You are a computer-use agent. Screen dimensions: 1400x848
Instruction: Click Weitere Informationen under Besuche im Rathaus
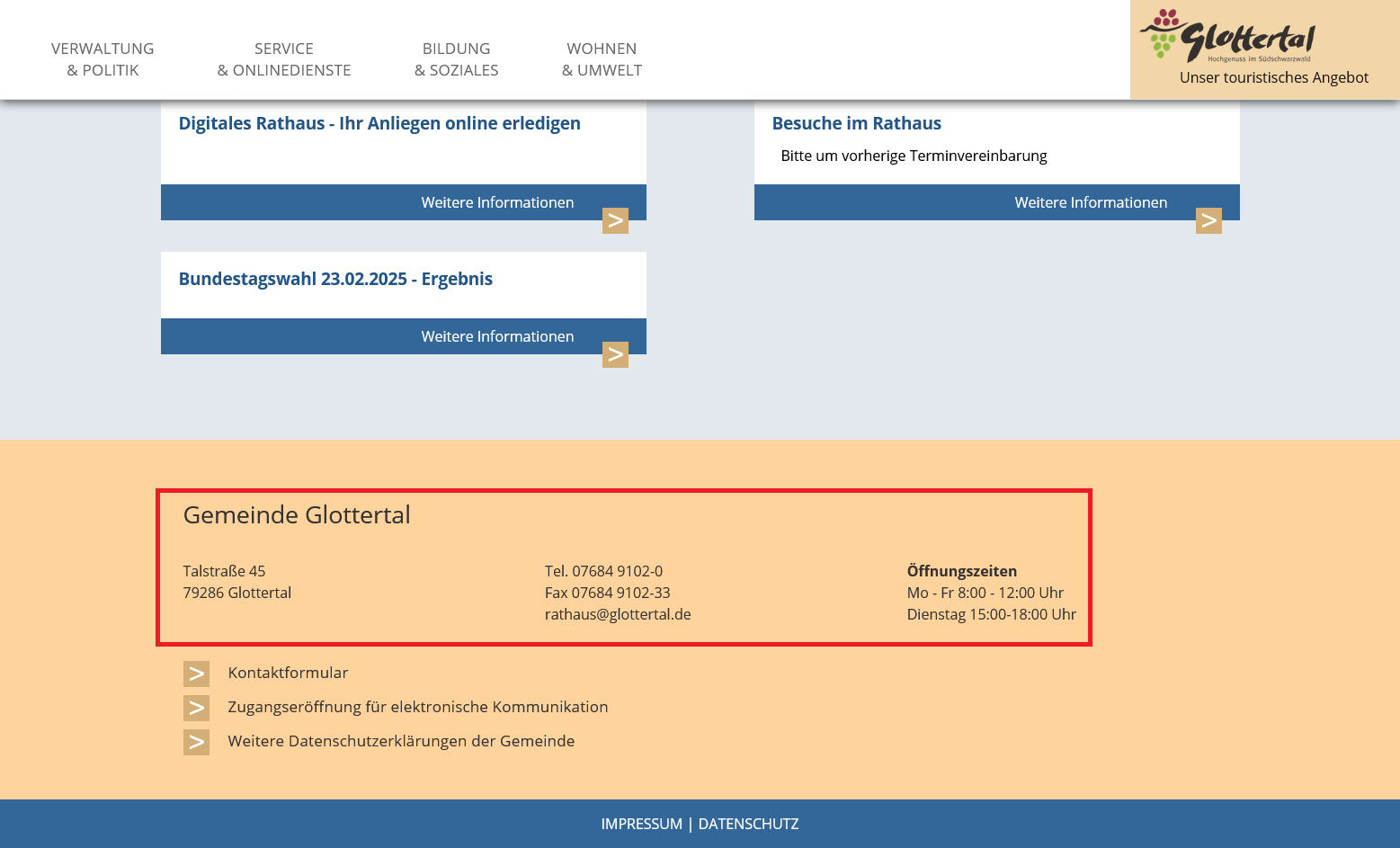click(x=1091, y=202)
